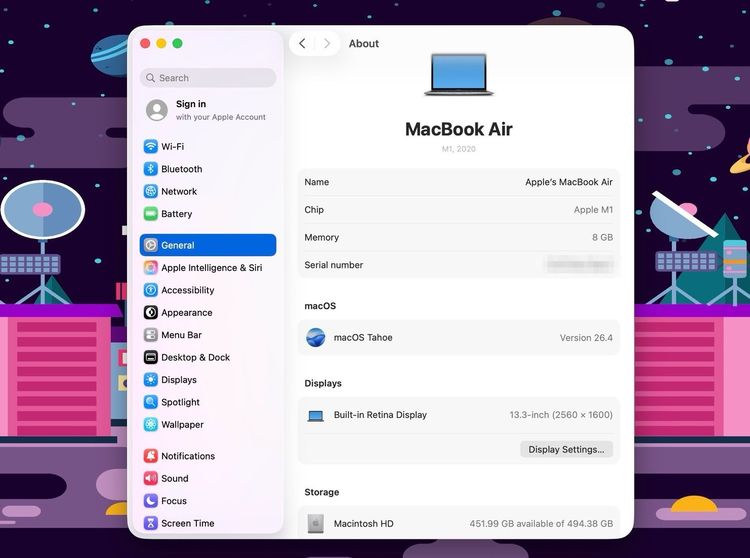The height and width of the screenshot is (558, 750).
Task: Open the Wallpaper flower icon
Action: (x=151, y=425)
